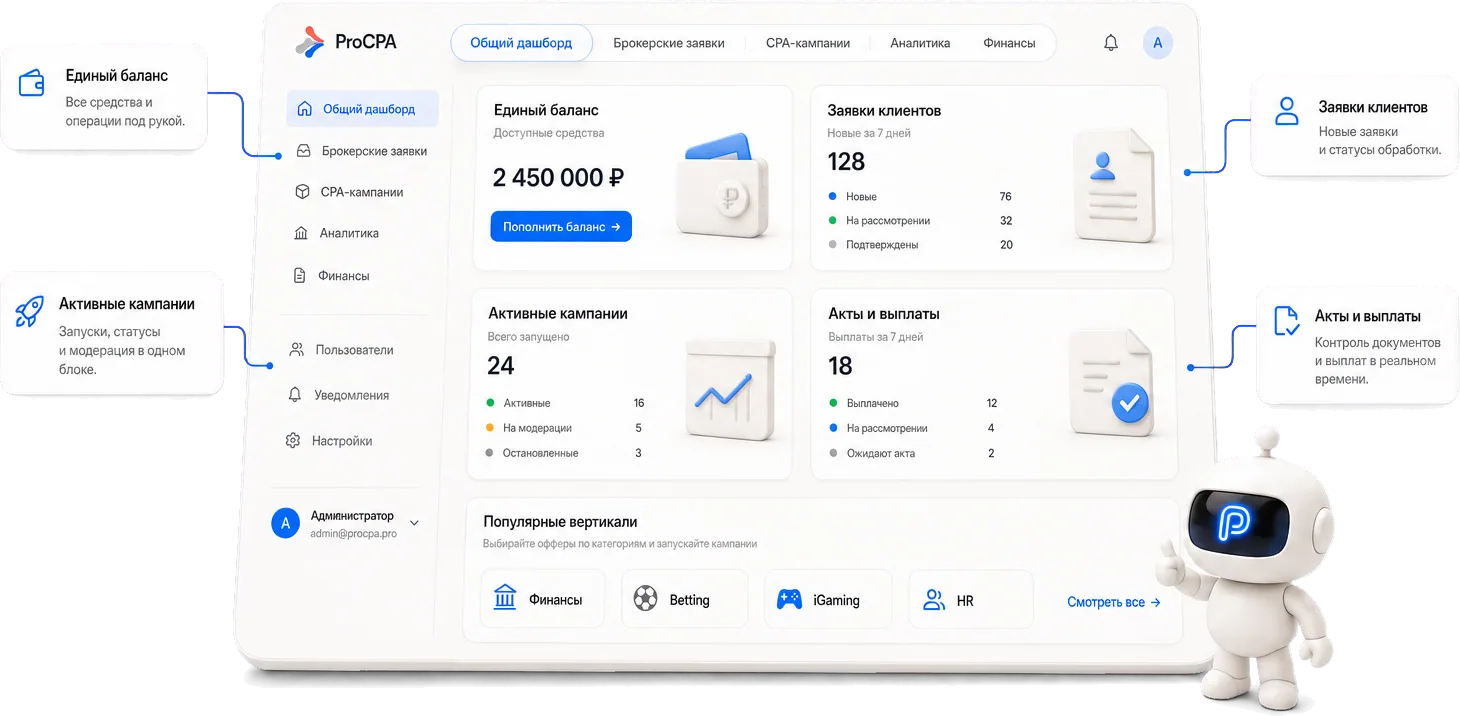
Task: Click the soccer ball icon on Betting
Action: click(x=646, y=599)
